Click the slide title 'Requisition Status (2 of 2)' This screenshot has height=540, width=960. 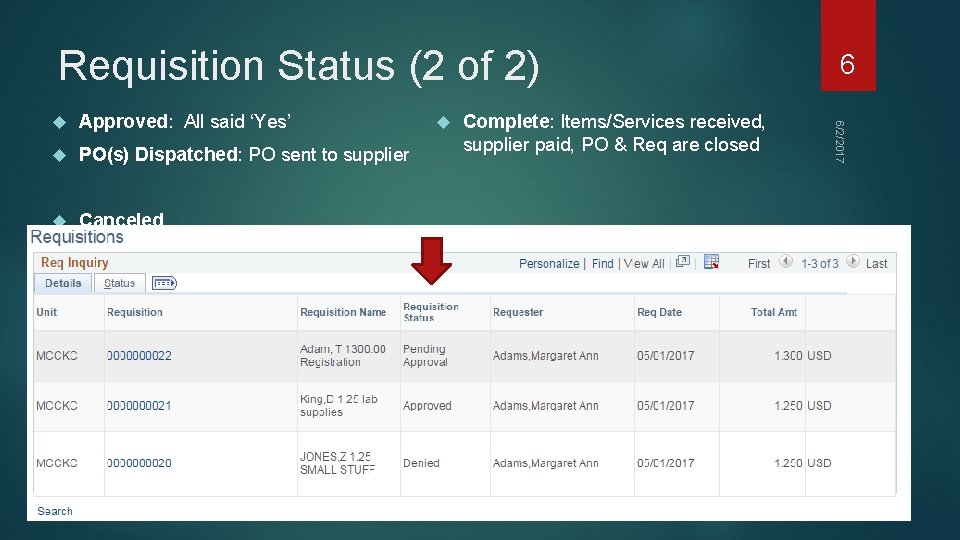pyautogui.click(x=299, y=65)
